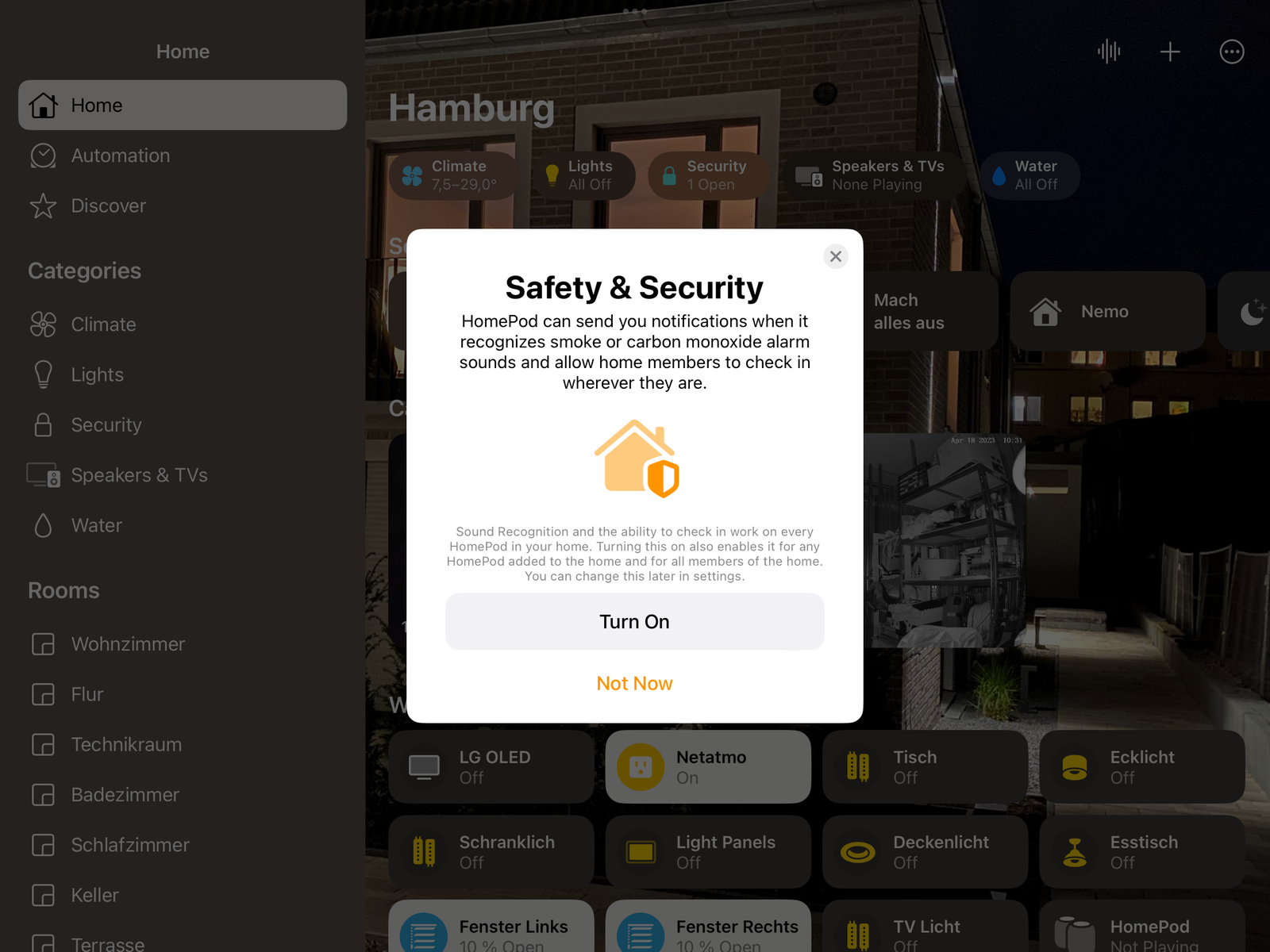Open the ellipsis more options menu
This screenshot has width=1270, height=952.
coord(1231,52)
